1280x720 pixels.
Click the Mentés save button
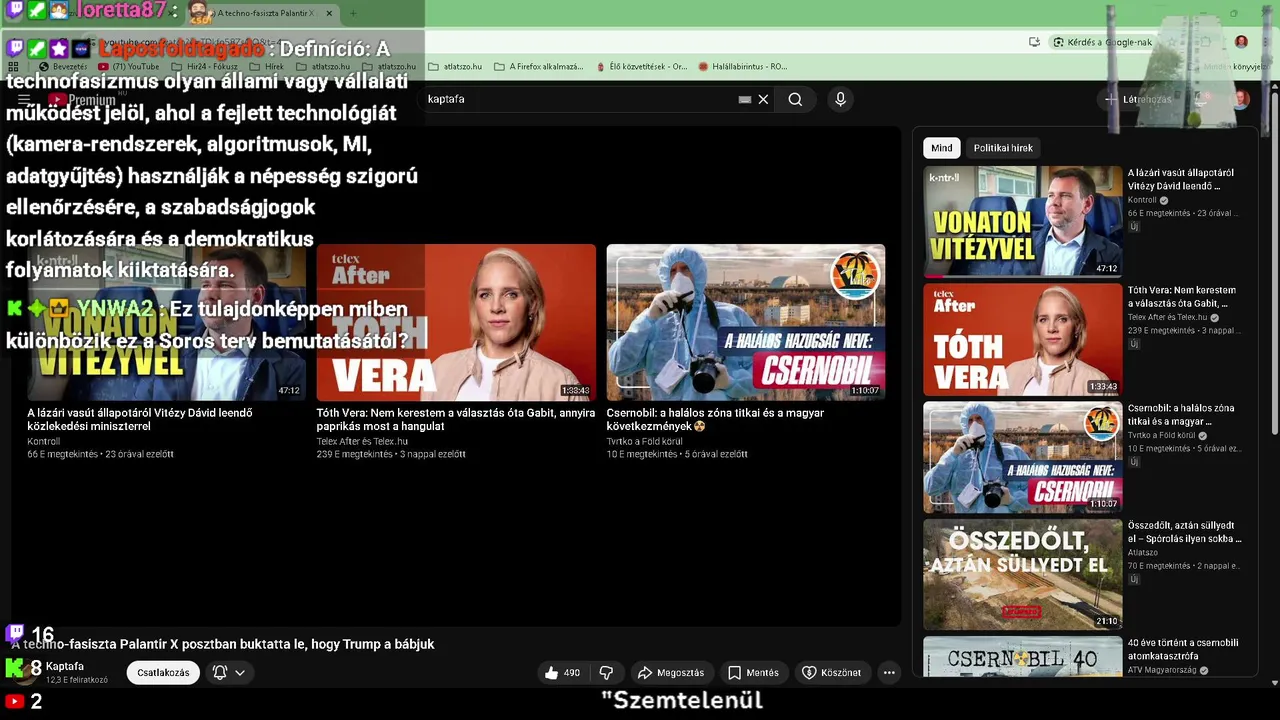pos(753,672)
